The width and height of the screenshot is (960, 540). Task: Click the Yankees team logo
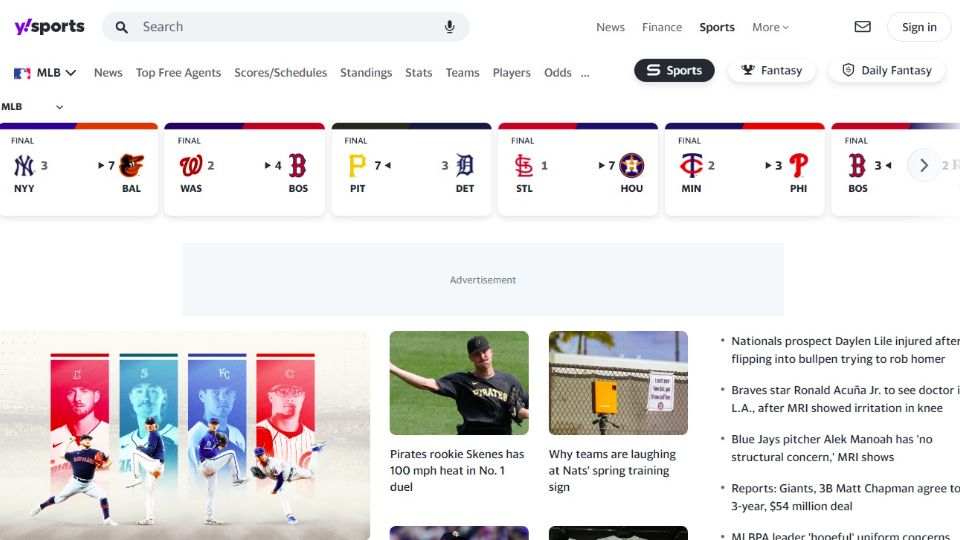pos(24,165)
